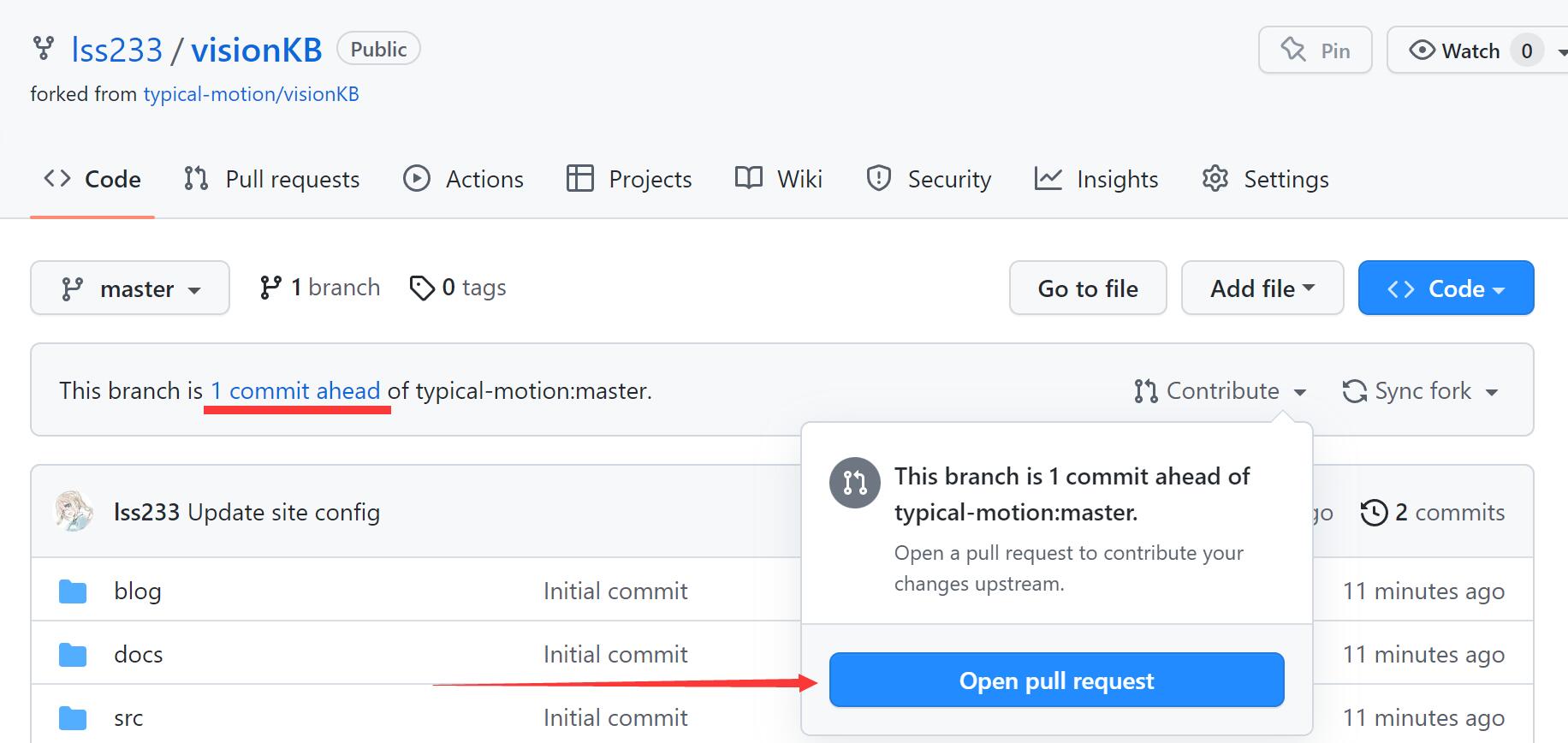Open the Pull requests tab
Screen dimensions: 1568x743
pyautogui.click(x=272, y=179)
